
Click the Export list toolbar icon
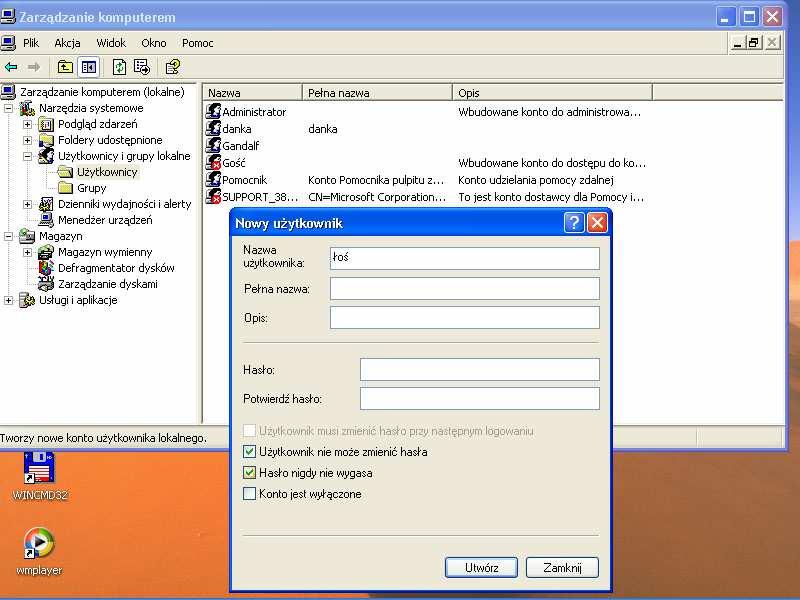(142, 67)
